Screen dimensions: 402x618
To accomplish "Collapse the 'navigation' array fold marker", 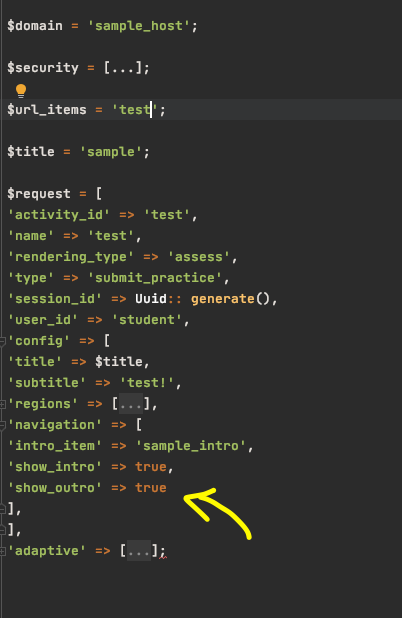I will (x=2, y=425).
